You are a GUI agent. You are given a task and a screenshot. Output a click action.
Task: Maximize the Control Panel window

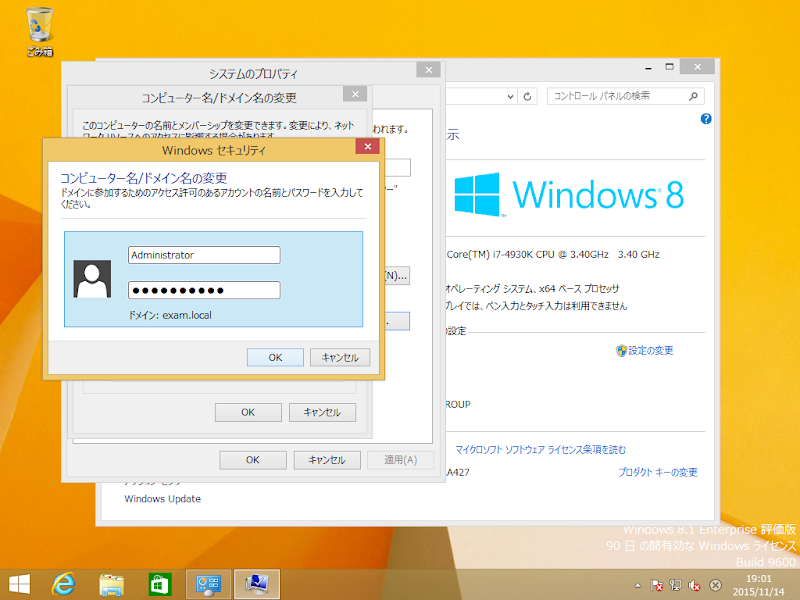(x=669, y=67)
